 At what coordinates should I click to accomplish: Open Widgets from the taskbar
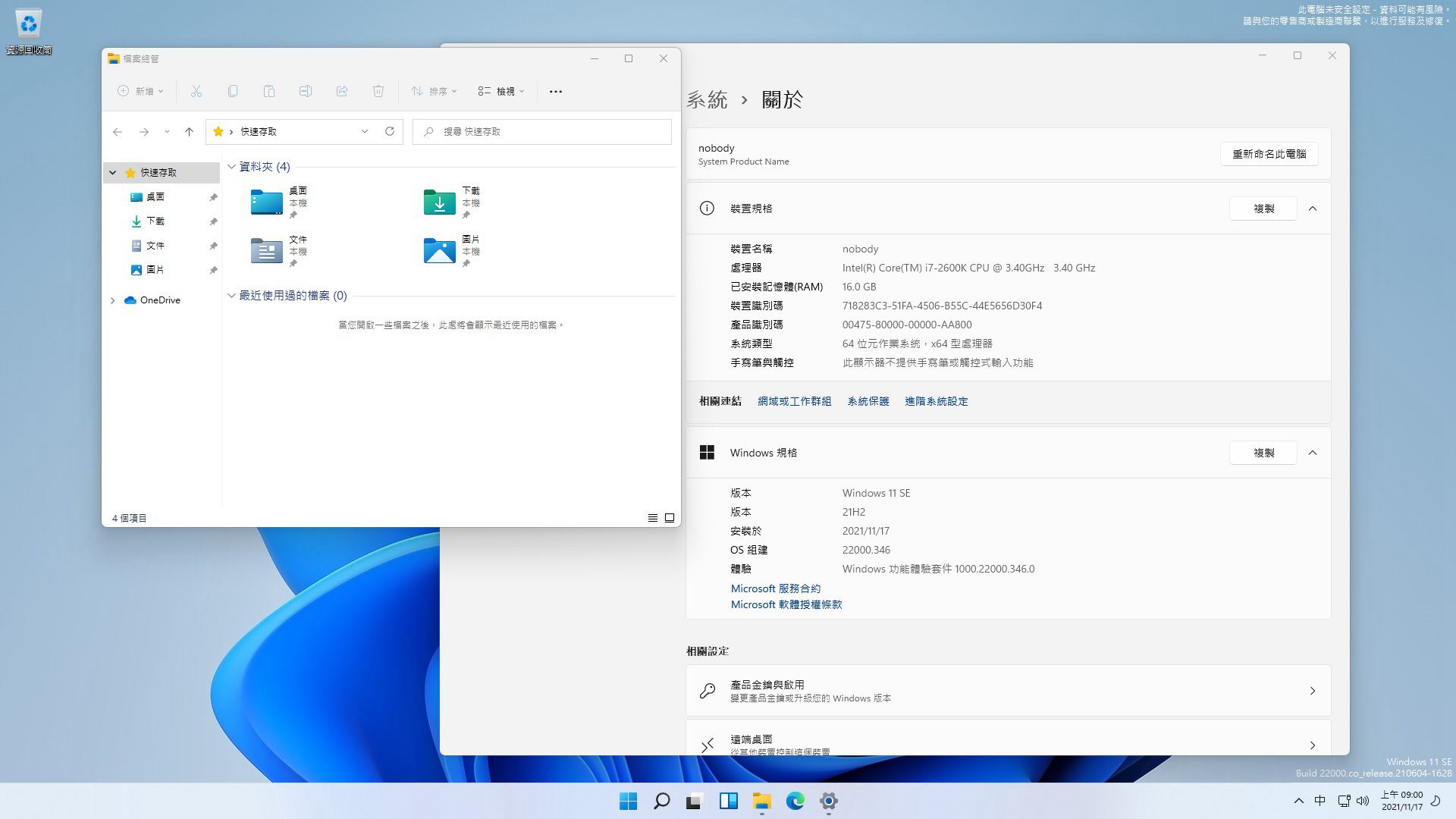click(729, 801)
